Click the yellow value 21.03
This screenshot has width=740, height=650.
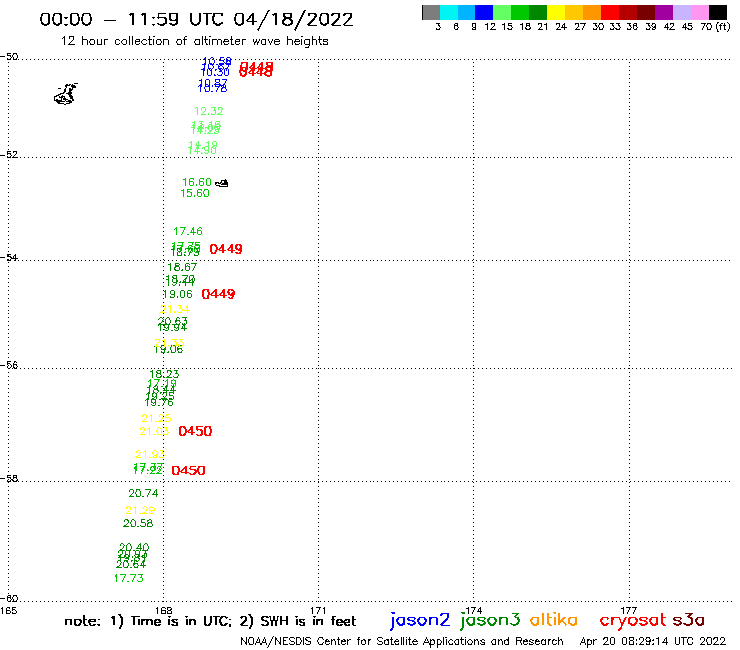154,431
